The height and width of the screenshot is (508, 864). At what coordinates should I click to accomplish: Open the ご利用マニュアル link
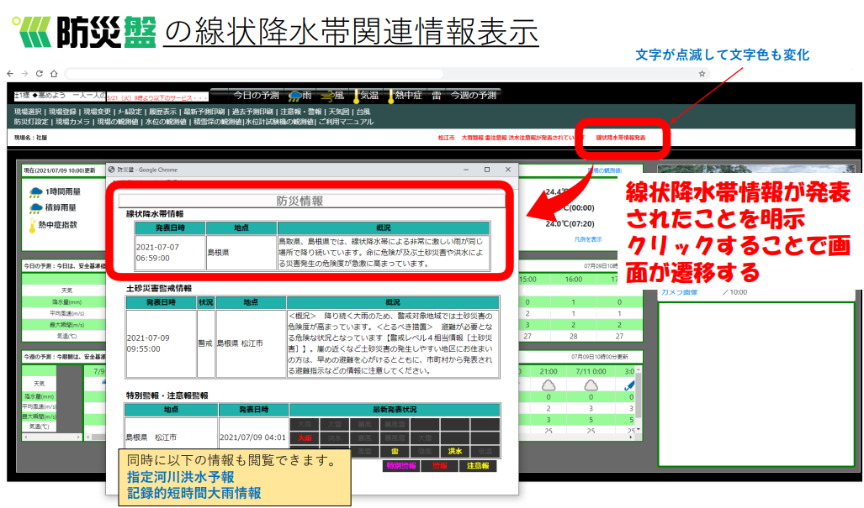pyautogui.click(x=346, y=122)
